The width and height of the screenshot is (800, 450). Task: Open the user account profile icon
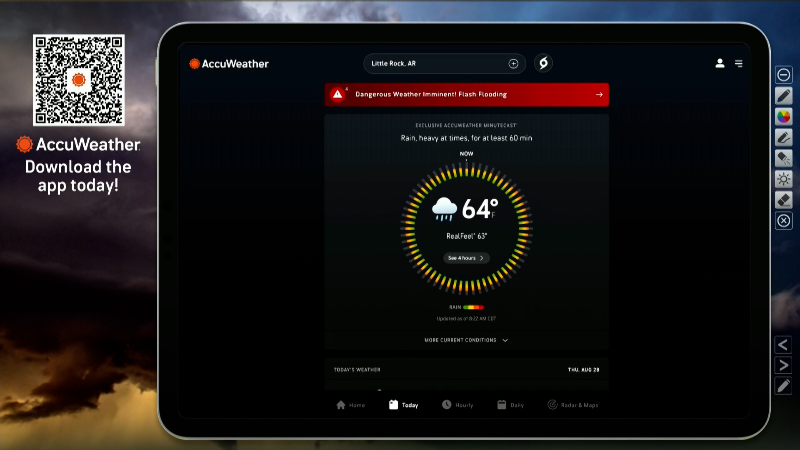tap(720, 63)
